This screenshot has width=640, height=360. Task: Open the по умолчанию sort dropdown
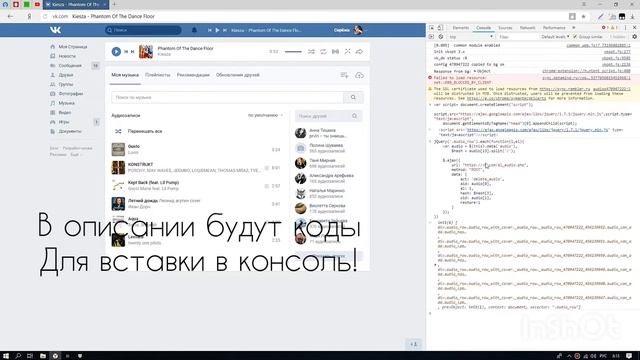[x=265, y=116]
